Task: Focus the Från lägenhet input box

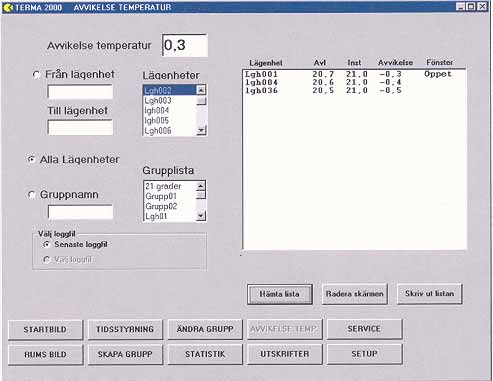Action: point(80,92)
